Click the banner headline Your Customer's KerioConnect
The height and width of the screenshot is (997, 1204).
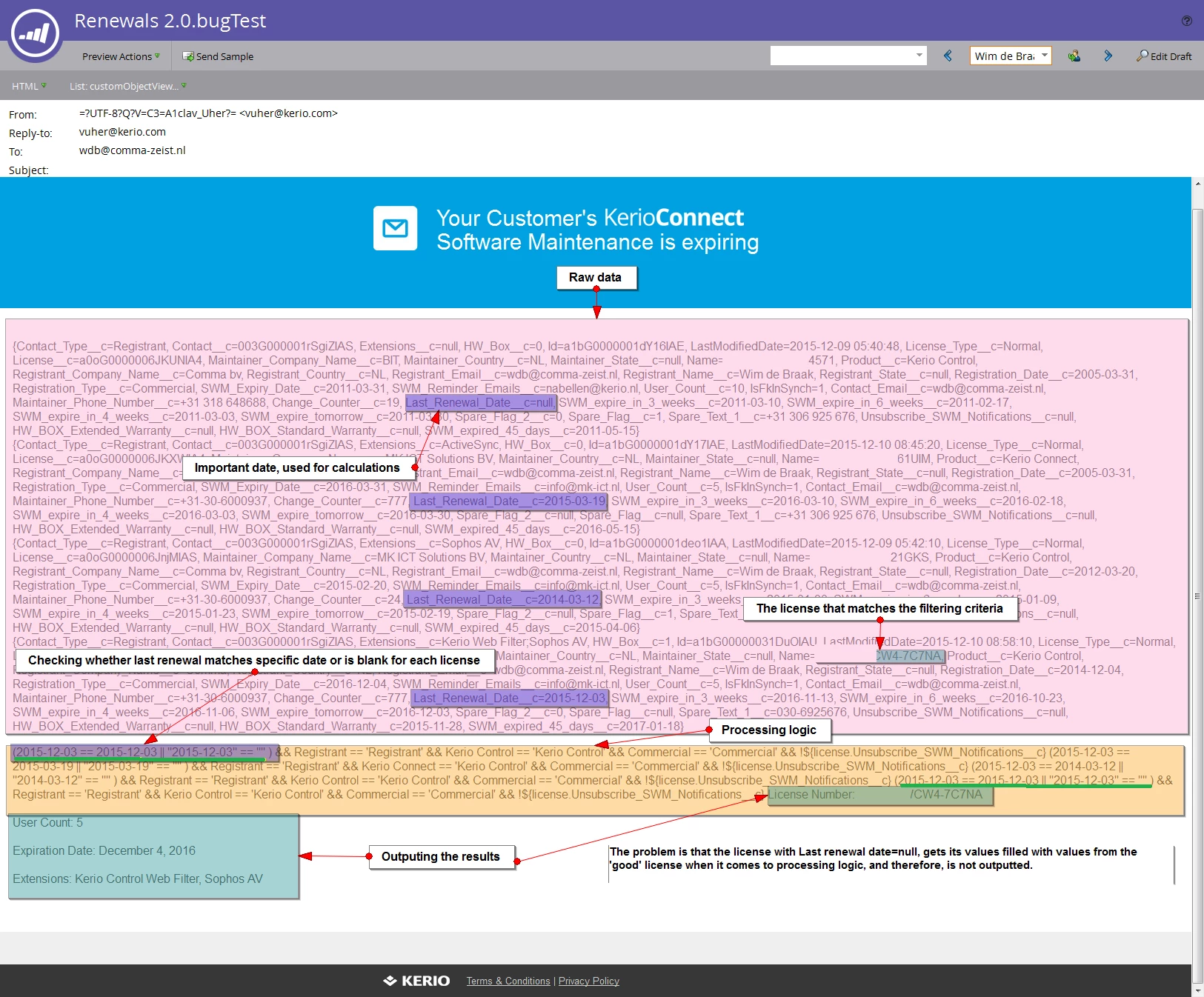point(590,218)
